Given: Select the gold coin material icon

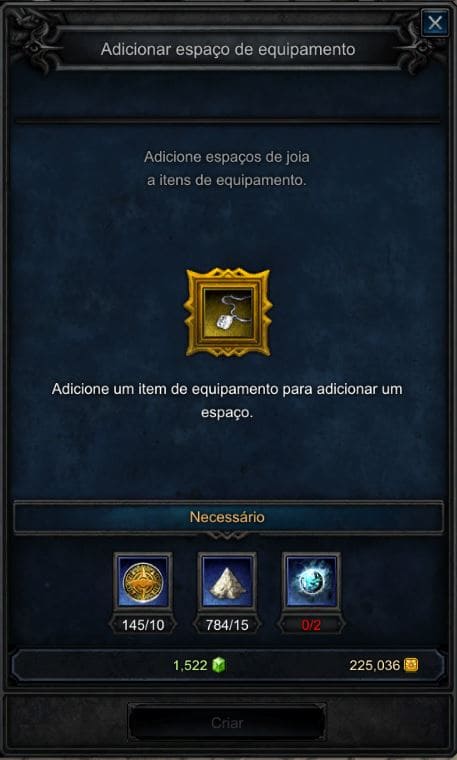Looking at the screenshot, I should (143, 582).
